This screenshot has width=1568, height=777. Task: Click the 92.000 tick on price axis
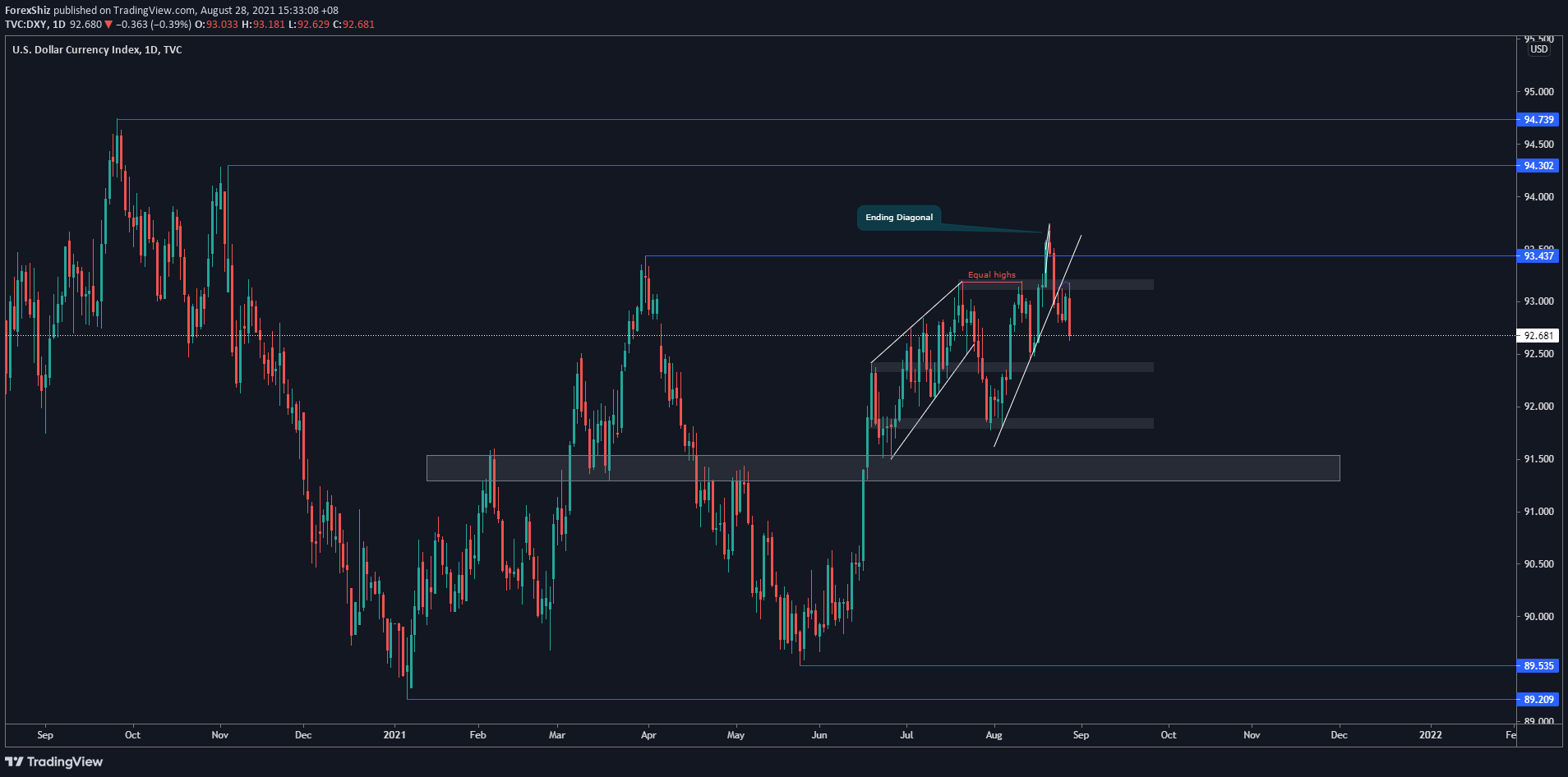click(x=1538, y=407)
